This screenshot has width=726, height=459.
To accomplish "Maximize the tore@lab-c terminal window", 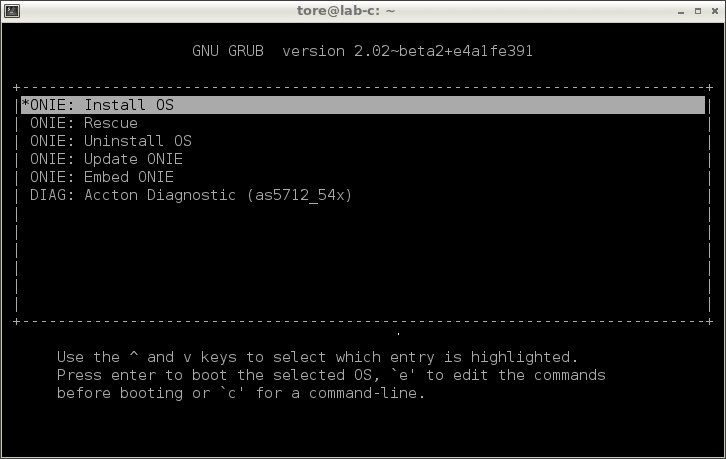I will click(698, 11).
